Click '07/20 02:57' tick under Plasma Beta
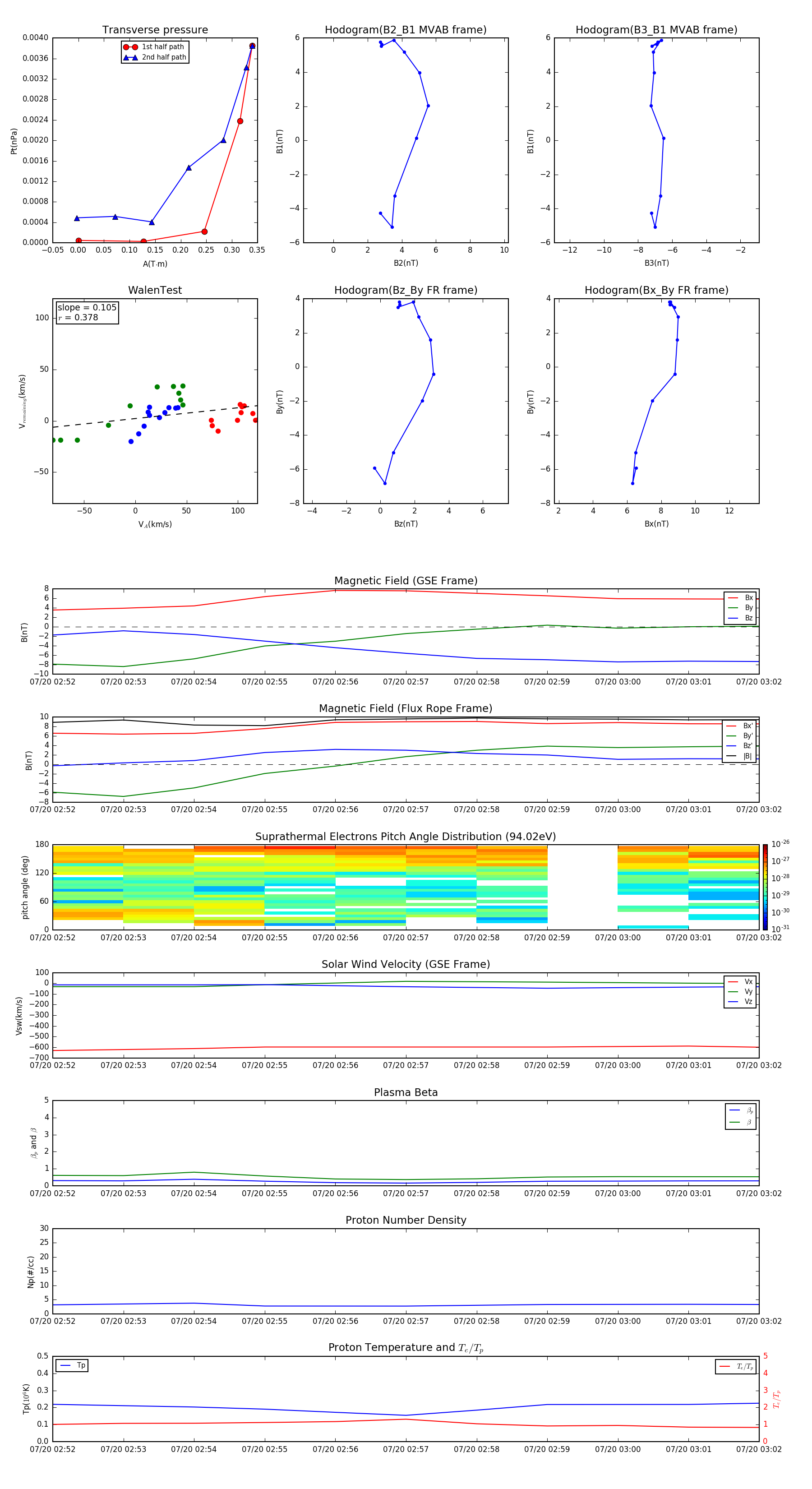 coord(406,1193)
